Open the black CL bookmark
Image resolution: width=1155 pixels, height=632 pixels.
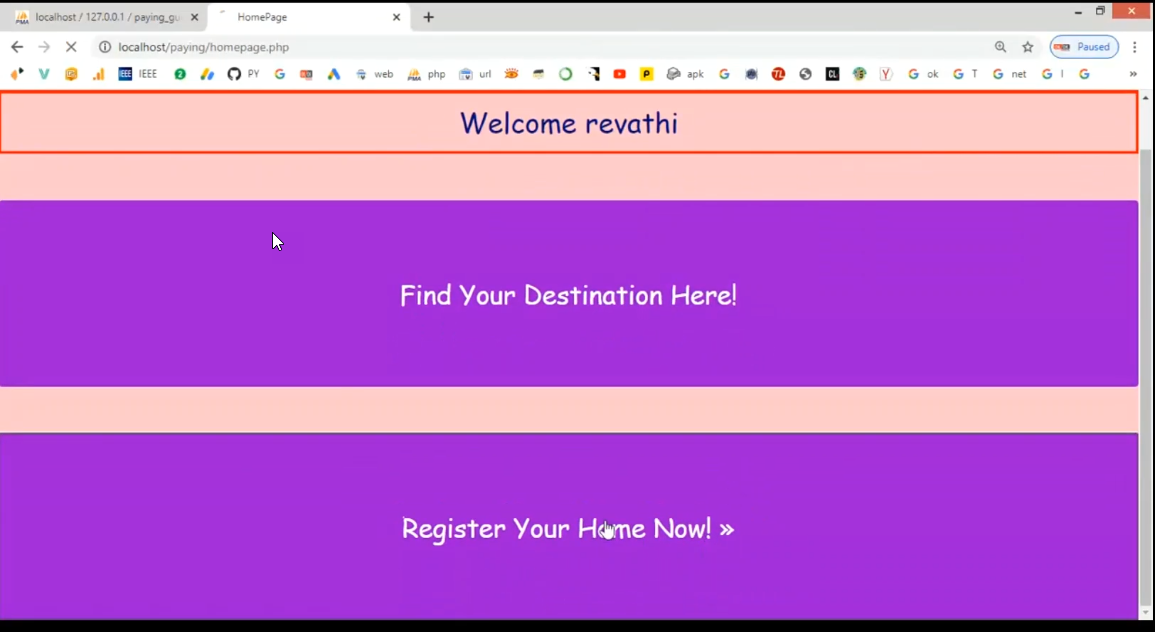(x=832, y=74)
